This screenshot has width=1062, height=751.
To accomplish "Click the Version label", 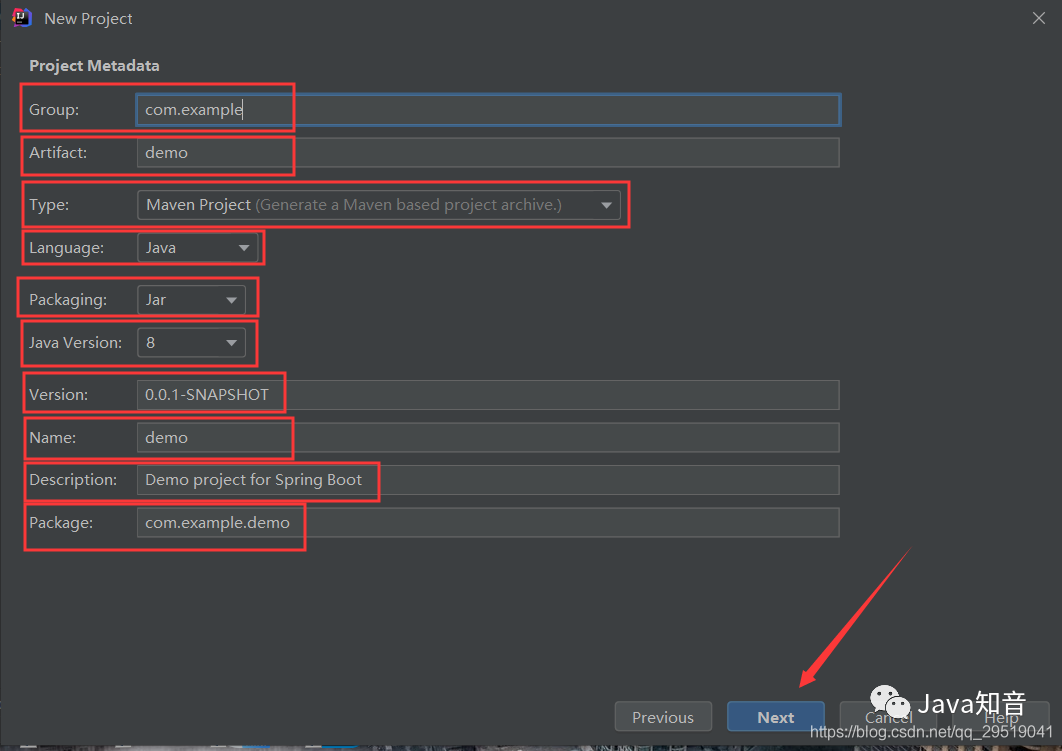I will point(58,395).
